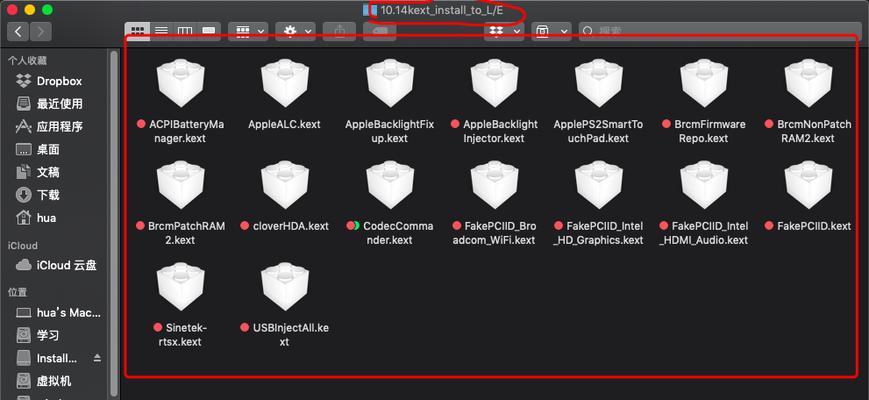
Task: Select BrcmNonPatchRAM2.kext file icon
Action: pos(808,83)
